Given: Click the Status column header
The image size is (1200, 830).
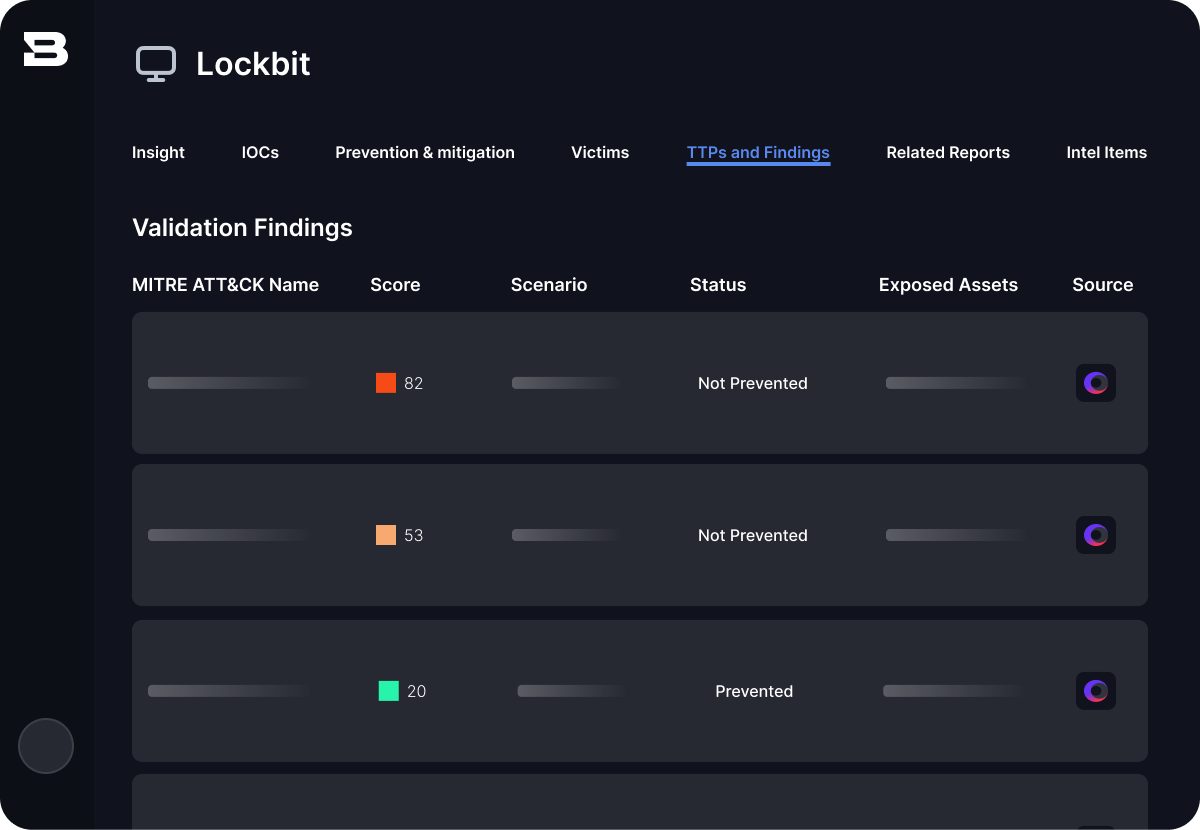Looking at the screenshot, I should pos(718,285).
